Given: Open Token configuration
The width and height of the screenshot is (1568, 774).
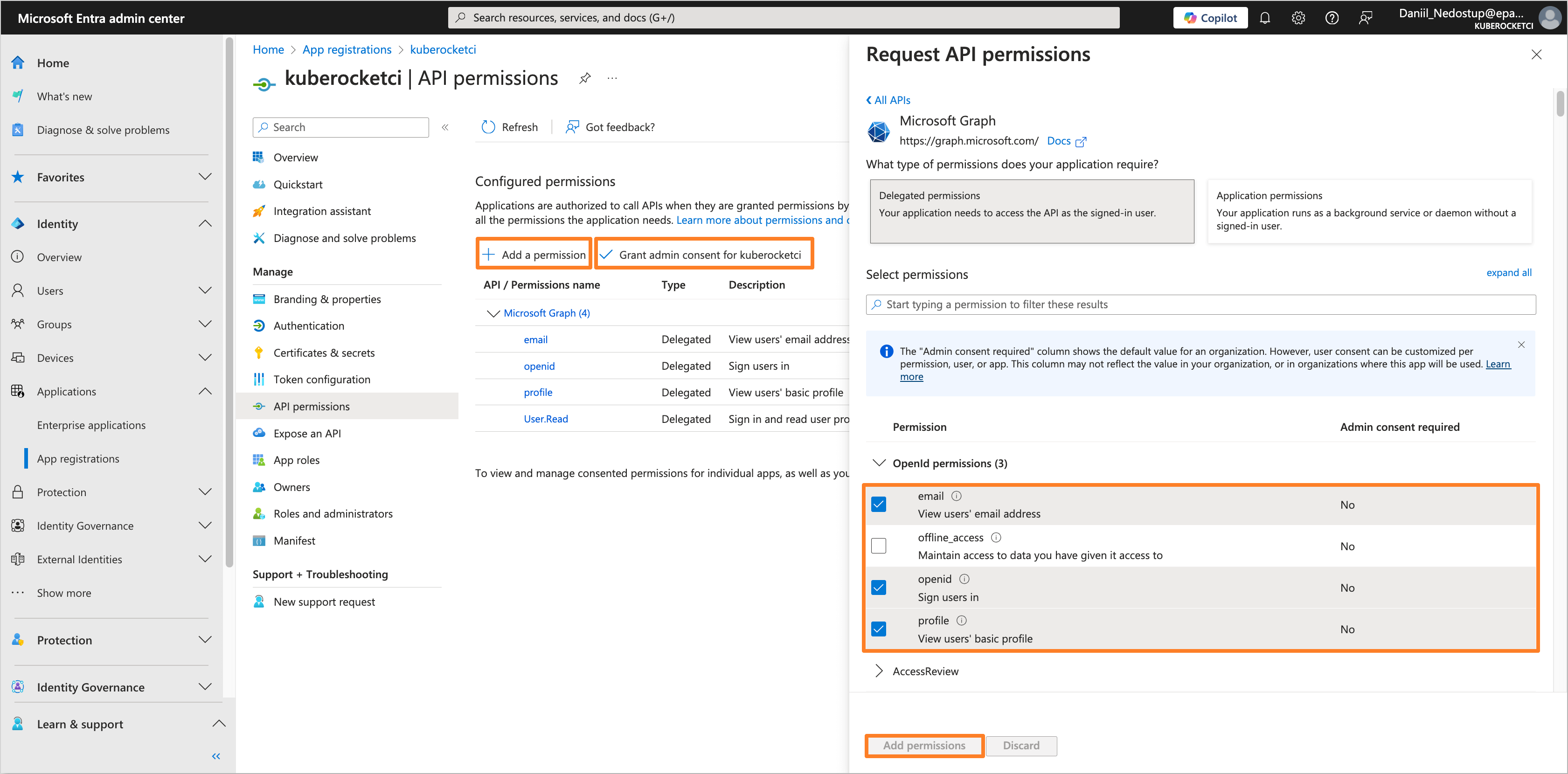Looking at the screenshot, I should tap(321, 379).
